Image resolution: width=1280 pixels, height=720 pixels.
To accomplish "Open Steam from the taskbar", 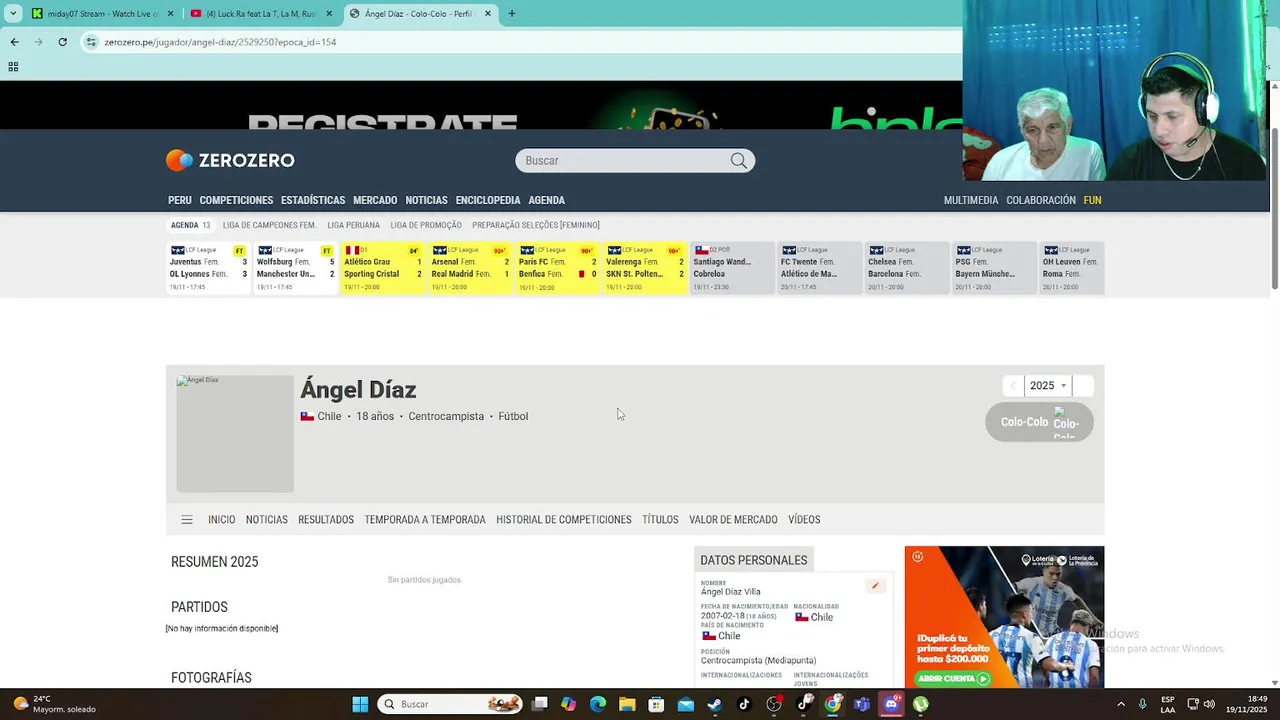I will (x=715, y=704).
